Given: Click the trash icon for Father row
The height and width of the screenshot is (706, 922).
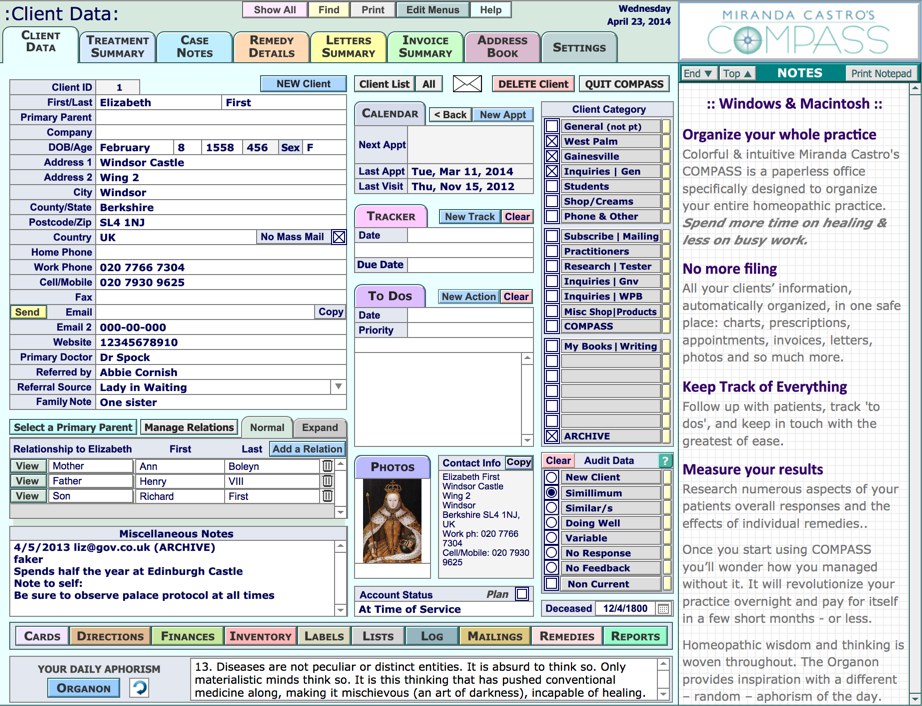Looking at the screenshot, I should click(327, 481).
